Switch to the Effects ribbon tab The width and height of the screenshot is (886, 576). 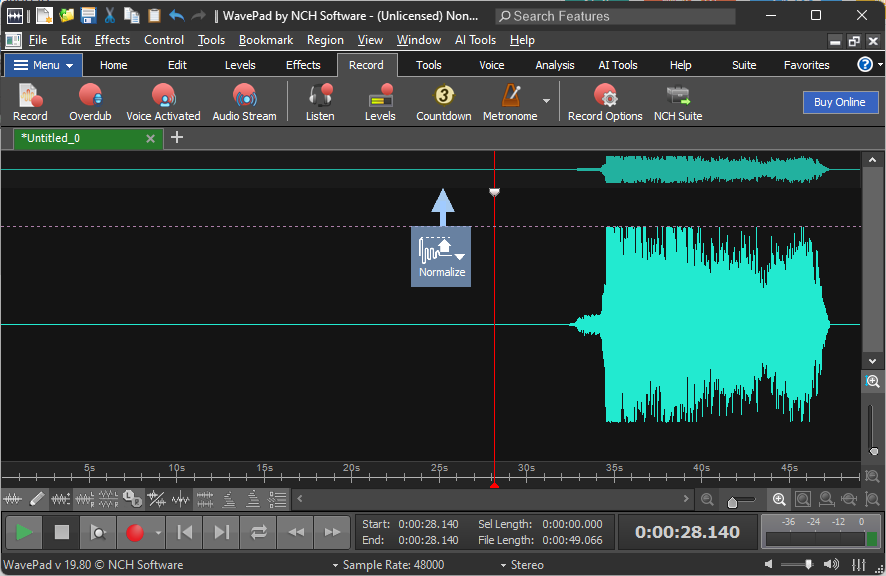pos(303,64)
